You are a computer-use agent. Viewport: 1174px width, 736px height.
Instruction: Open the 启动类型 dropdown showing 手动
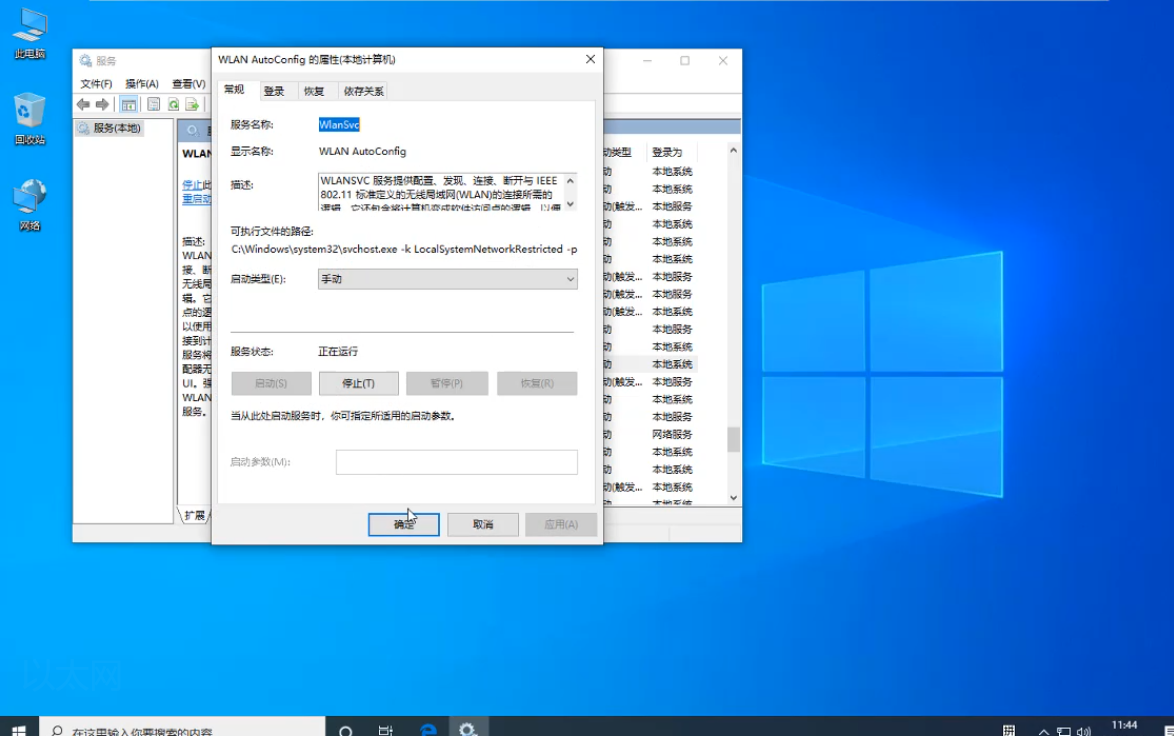click(569, 279)
